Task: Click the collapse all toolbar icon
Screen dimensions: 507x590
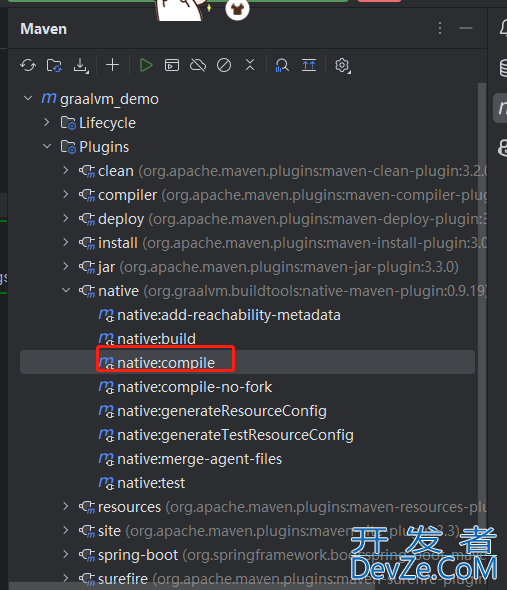Action: click(x=250, y=65)
